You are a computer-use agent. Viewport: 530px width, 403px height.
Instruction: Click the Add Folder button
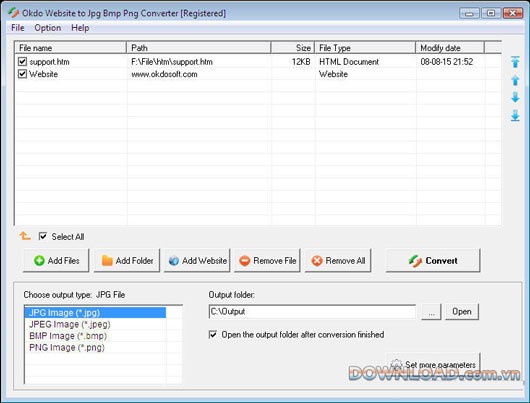(127, 260)
